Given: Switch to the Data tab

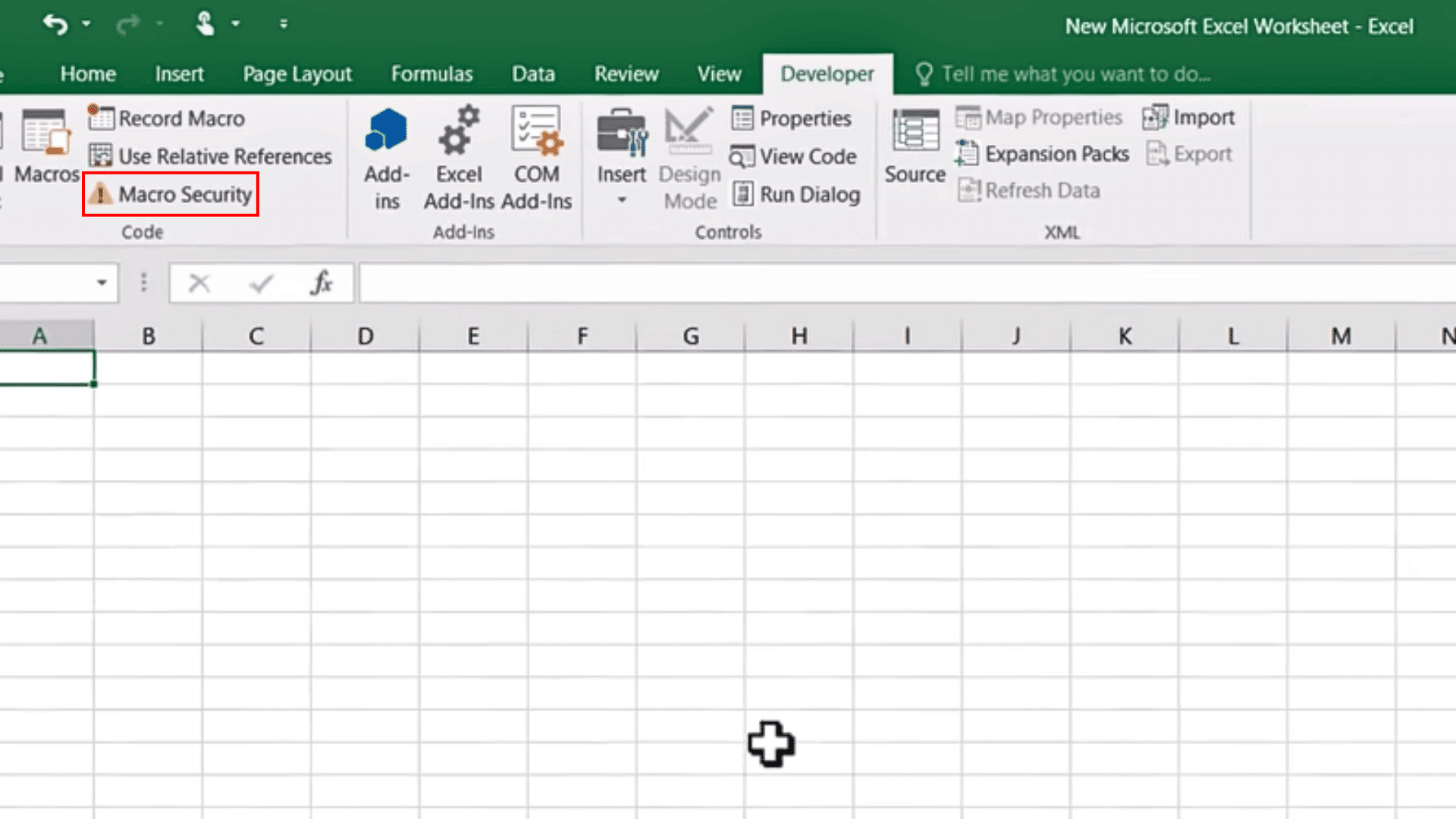Looking at the screenshot, I should [x=533, y=74].
